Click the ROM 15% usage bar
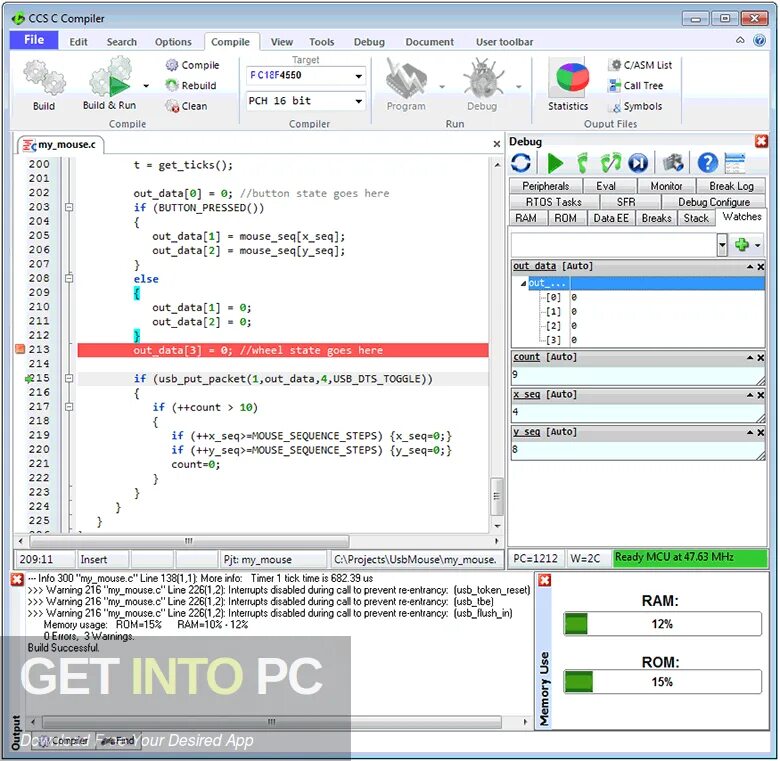 (662, 681)
